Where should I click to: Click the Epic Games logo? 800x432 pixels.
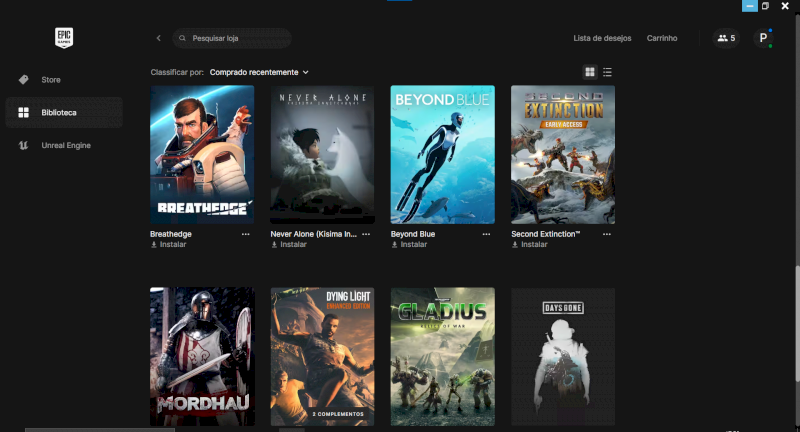(x=64, y=38)
